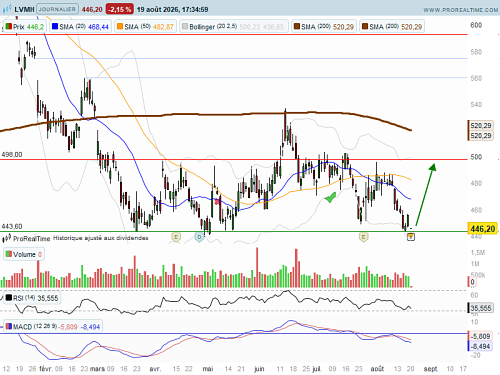Click the arrow marker icon near août 20
The image size is (500, 375).
[411, 237]
